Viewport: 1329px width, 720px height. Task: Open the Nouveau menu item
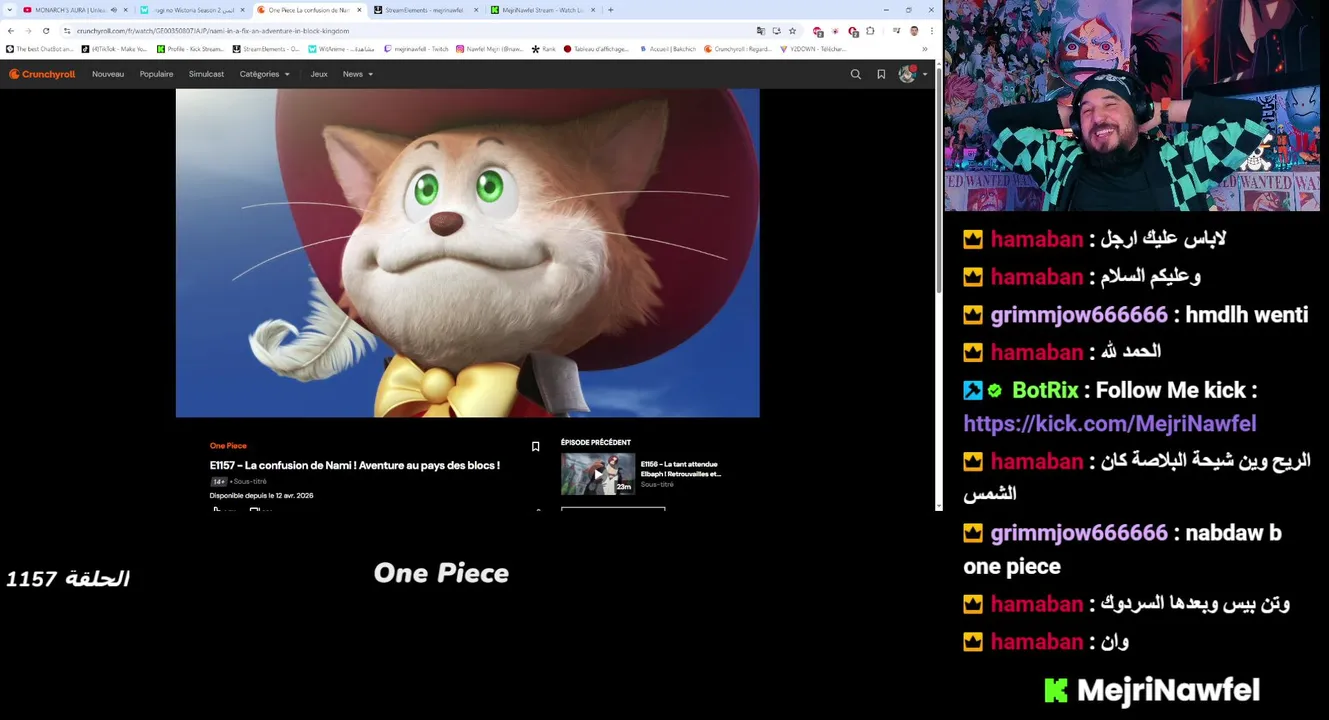(108, 74)
